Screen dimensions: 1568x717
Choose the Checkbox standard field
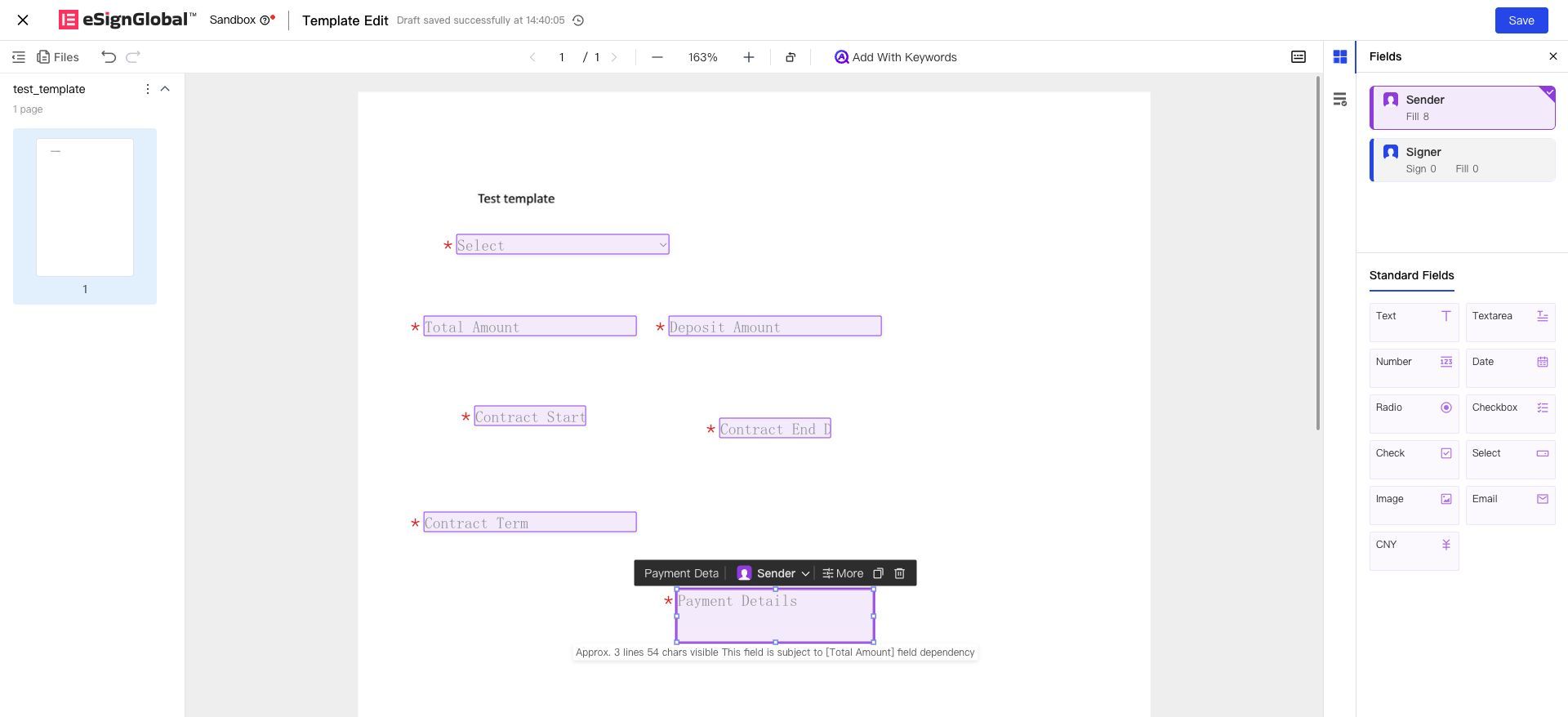(1511, 414)
